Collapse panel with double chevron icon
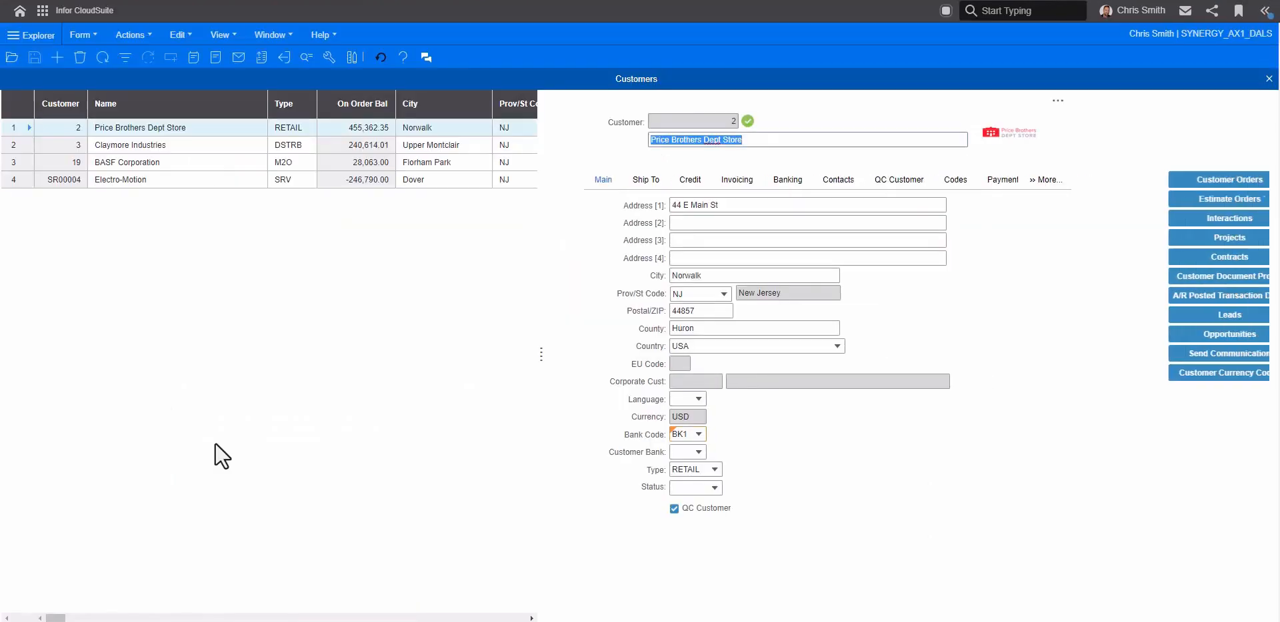 [x=1265, y=10]
